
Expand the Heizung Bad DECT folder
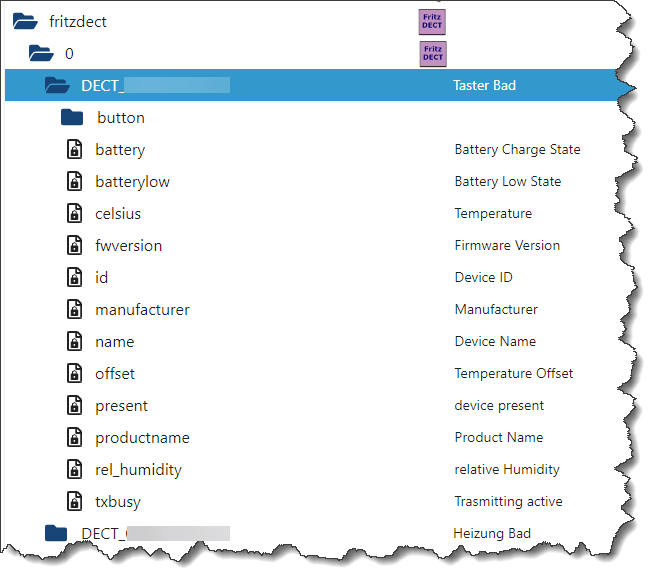[56, 534]
